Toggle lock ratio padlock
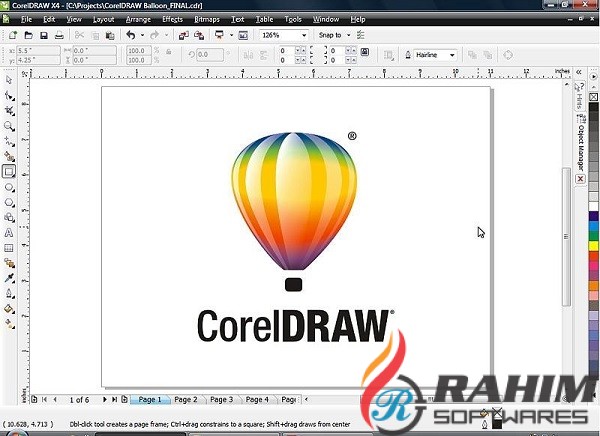600x436 pixels. [x=168, y=52]
